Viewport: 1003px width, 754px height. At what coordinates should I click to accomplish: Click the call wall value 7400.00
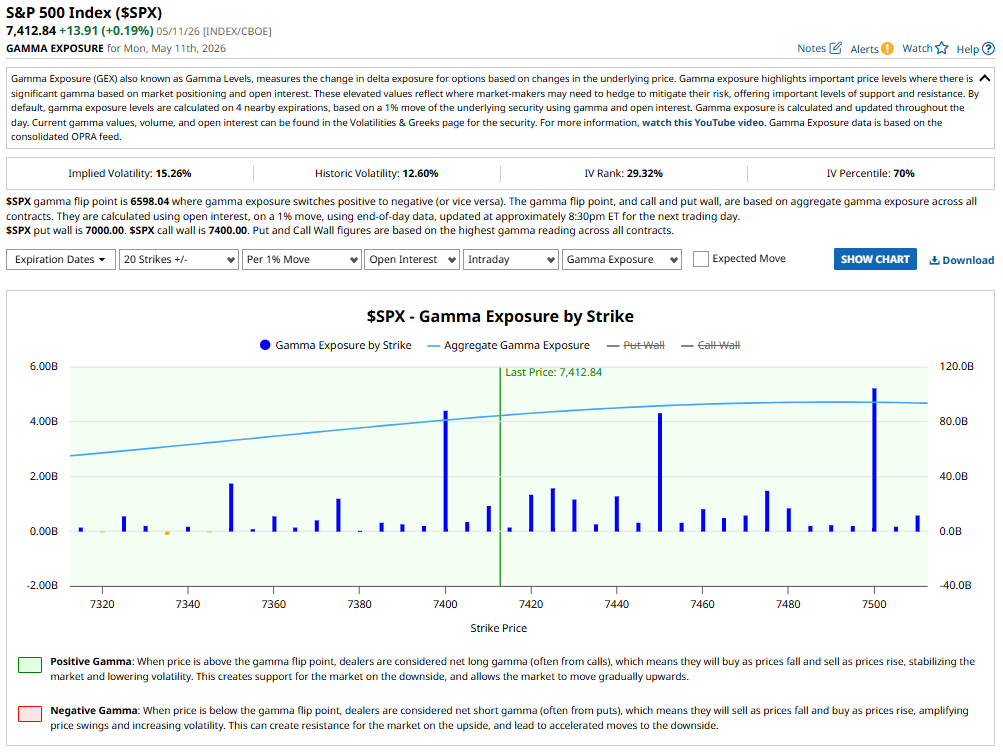228,230
